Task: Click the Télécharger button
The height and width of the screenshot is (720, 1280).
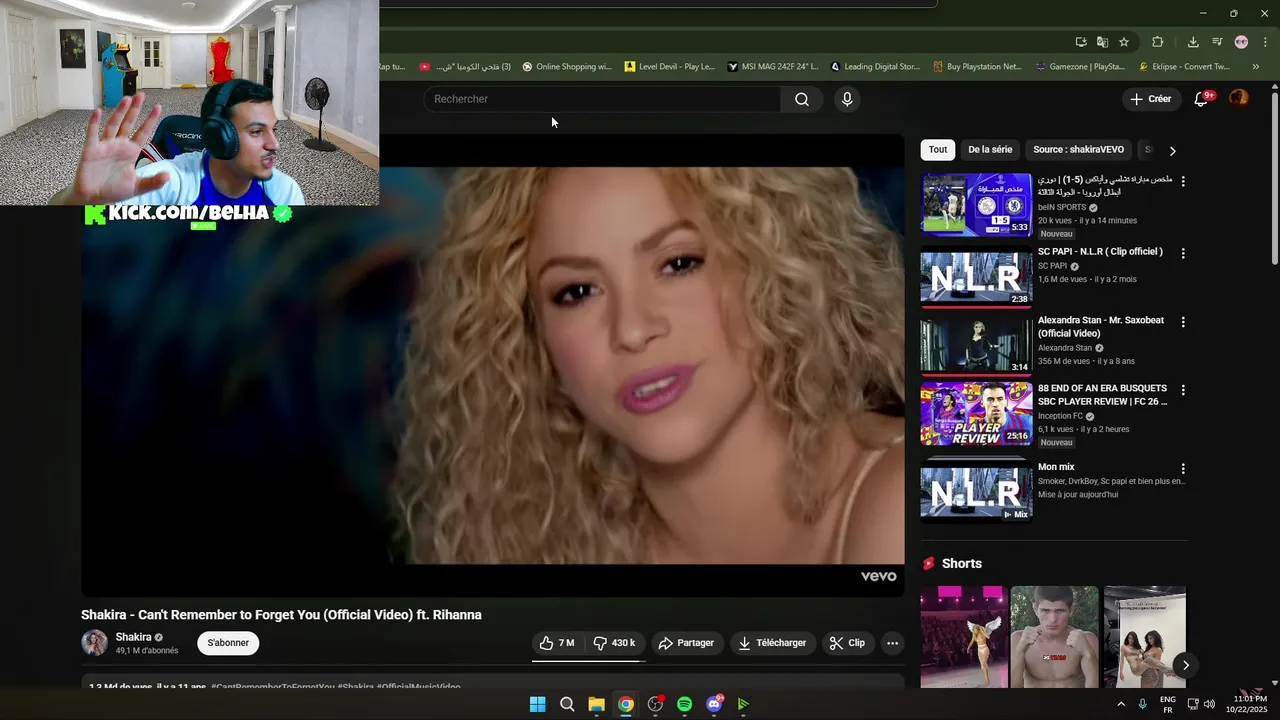Action: coord(773,643)
